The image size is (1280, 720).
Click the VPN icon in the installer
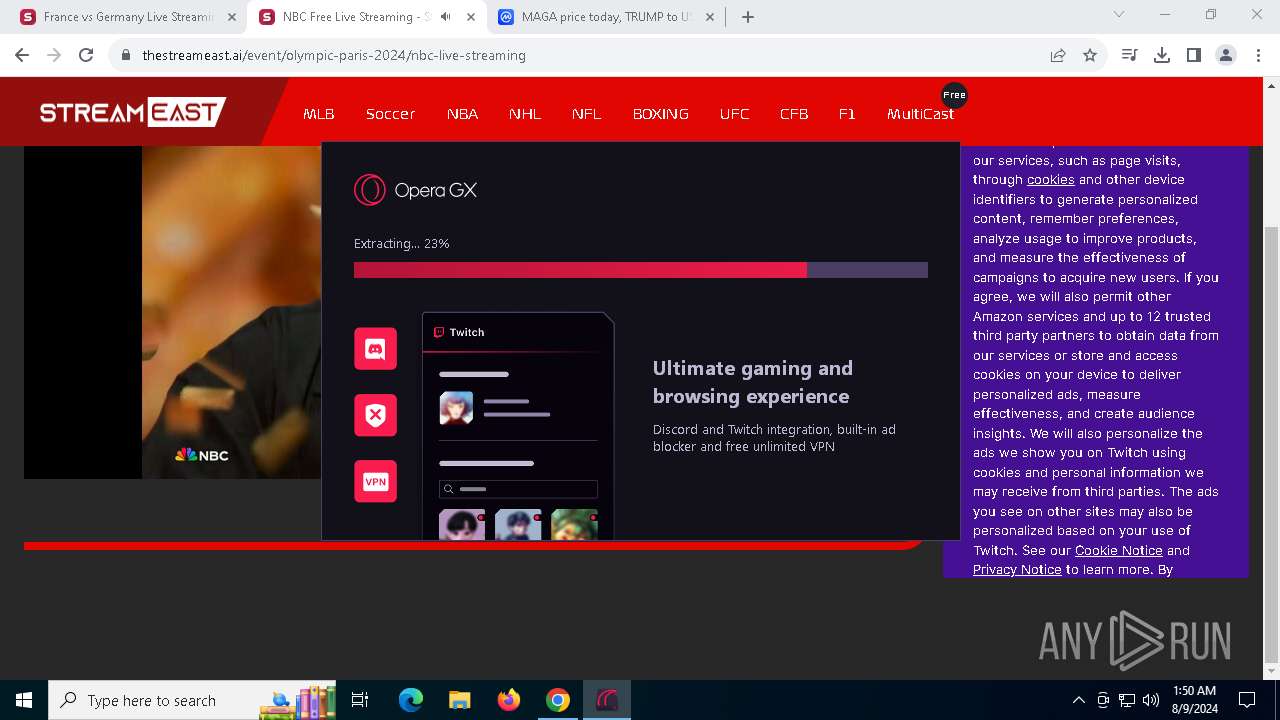[375, 481]
